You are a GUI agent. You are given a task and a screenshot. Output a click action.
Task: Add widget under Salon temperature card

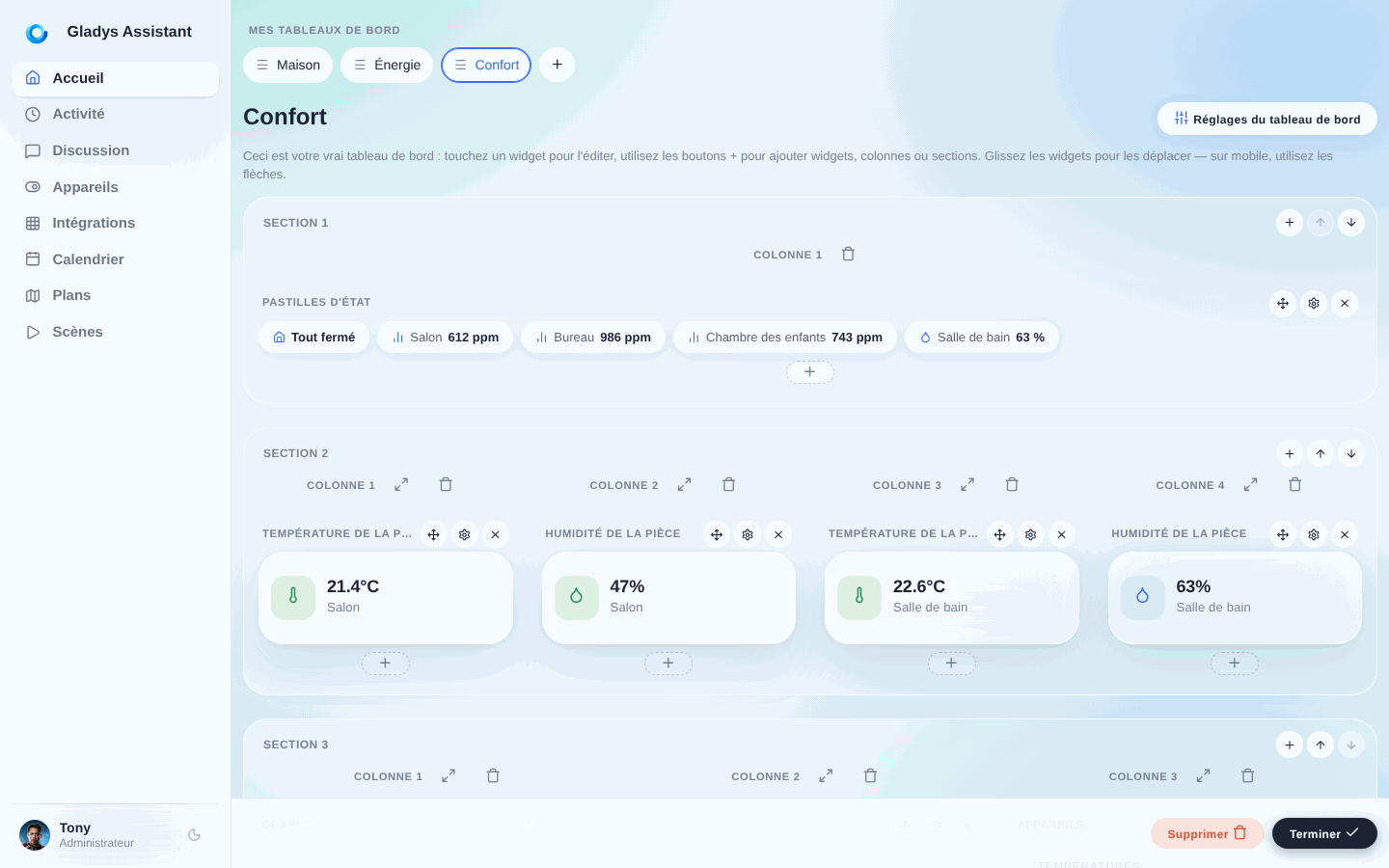386,664
